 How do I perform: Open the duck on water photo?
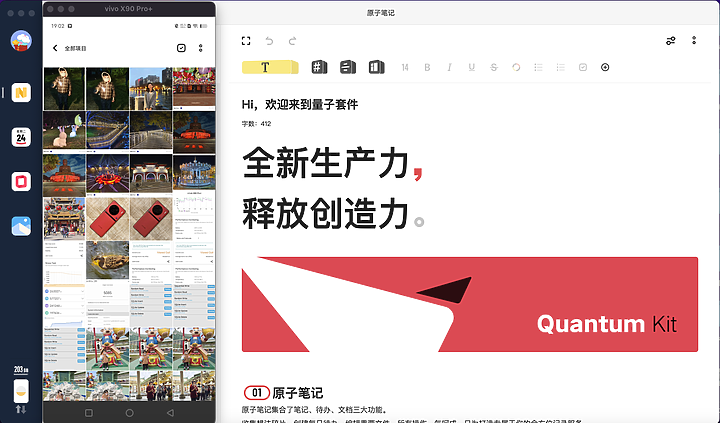point(107,261)
